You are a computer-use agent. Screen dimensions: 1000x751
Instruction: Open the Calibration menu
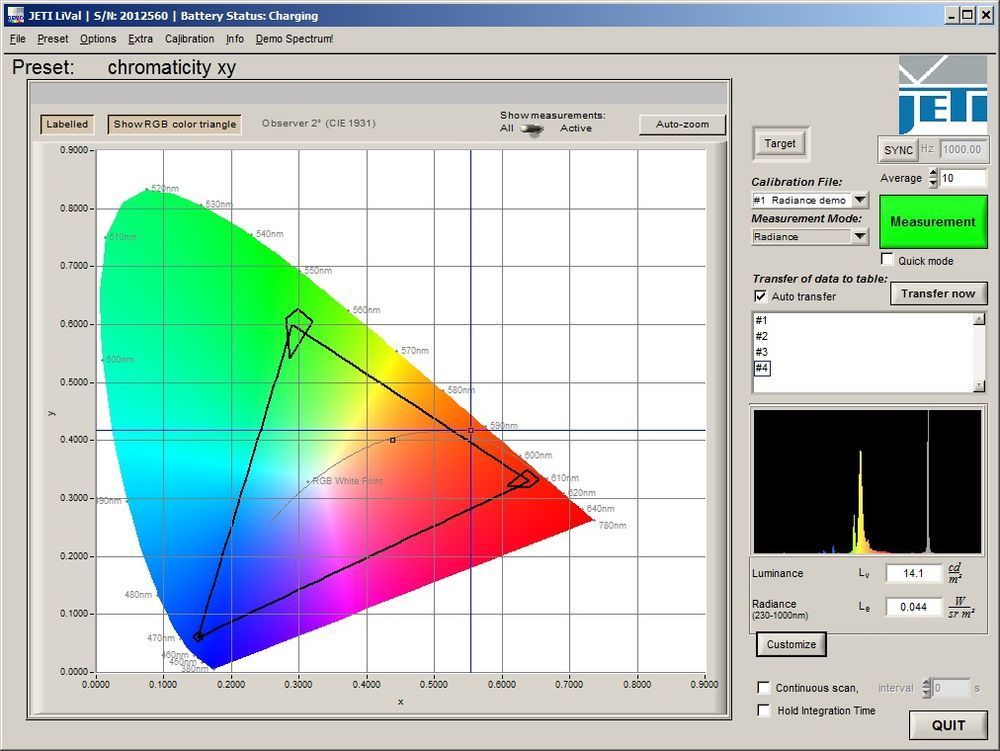[189, 39]
